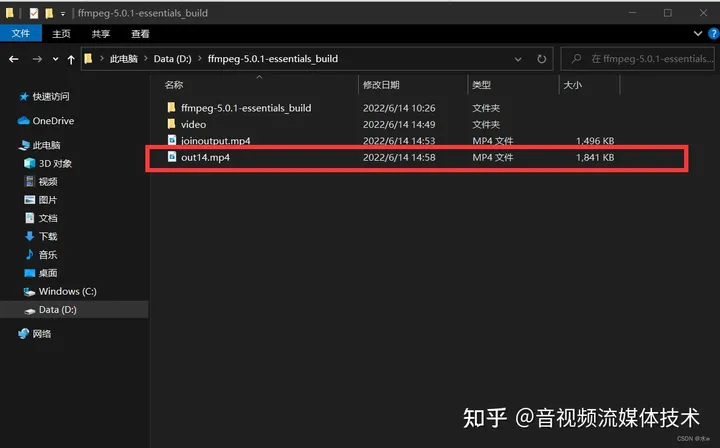Viewport: 720px width, 448px height.
Task: Click size 1,496 KB of joinoutput.mp4
Action: point(595,141)
